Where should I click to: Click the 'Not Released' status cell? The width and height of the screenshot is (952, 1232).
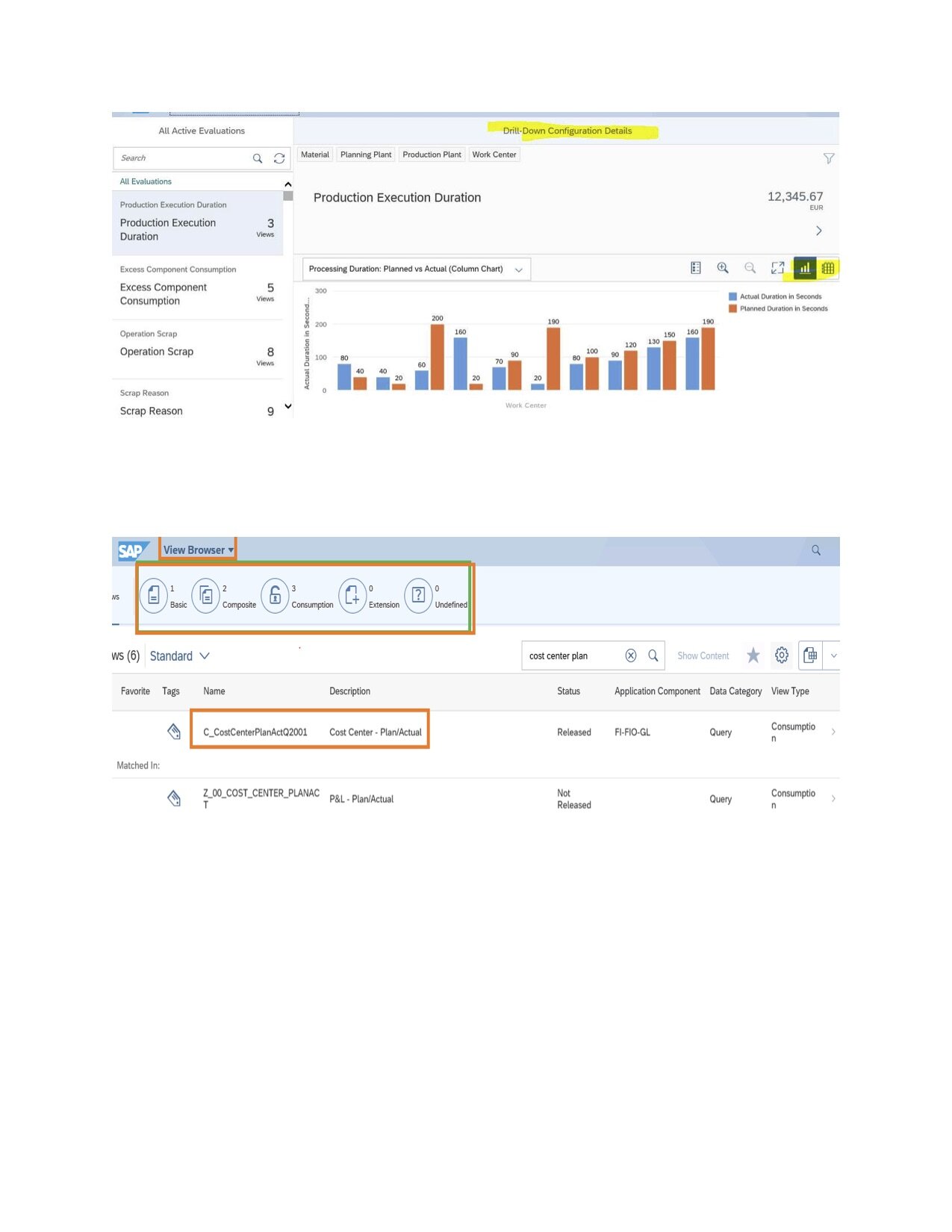(x=574, y=799)
